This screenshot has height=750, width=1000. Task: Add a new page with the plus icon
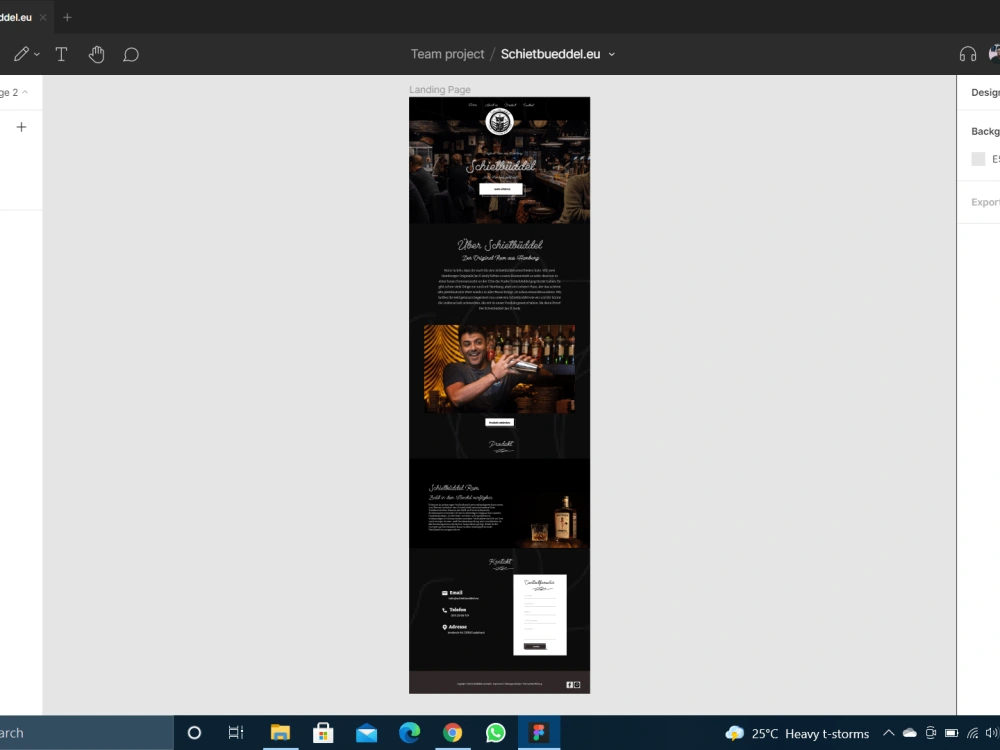(x=21, y=127)
